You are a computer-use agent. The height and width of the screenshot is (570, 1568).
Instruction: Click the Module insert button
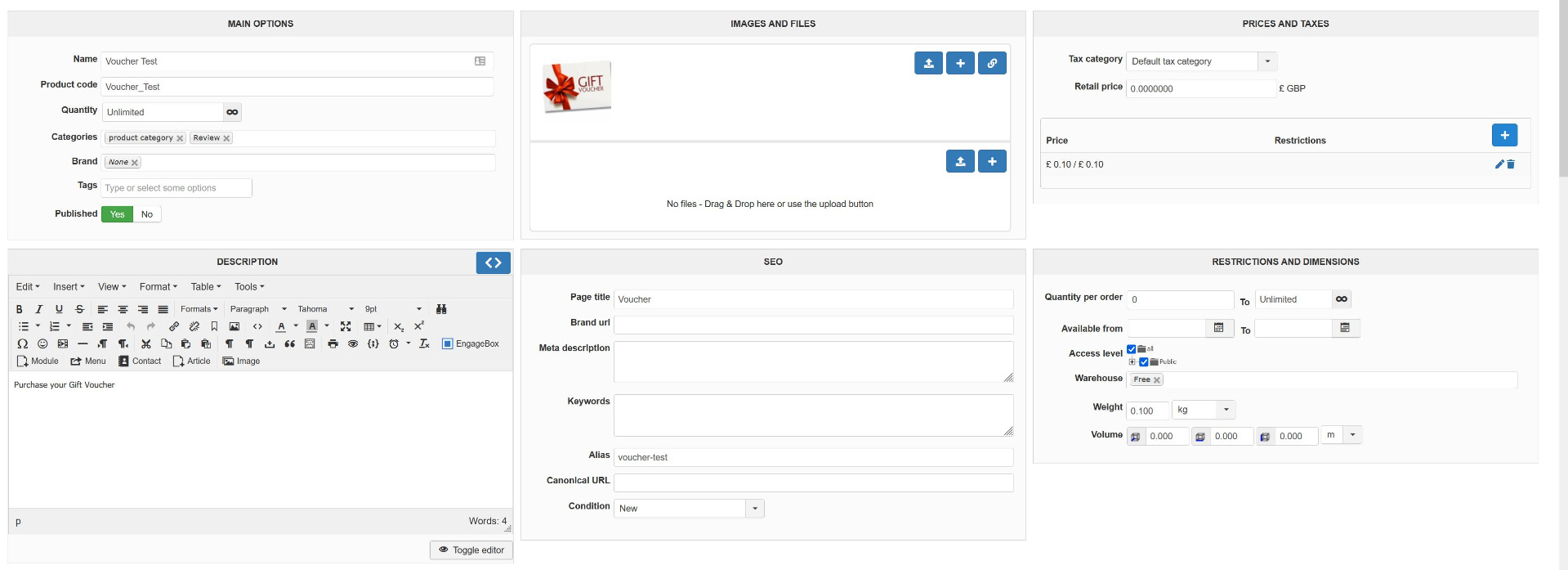tap(38, 361)
